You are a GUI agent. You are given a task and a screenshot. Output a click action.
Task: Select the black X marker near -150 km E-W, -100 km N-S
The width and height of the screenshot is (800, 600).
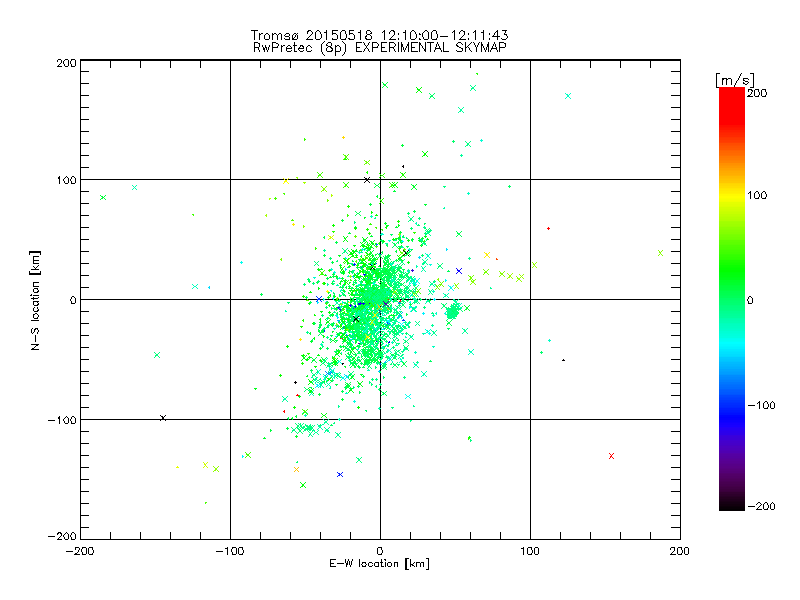pyautogui.click(x=163, y=418)
